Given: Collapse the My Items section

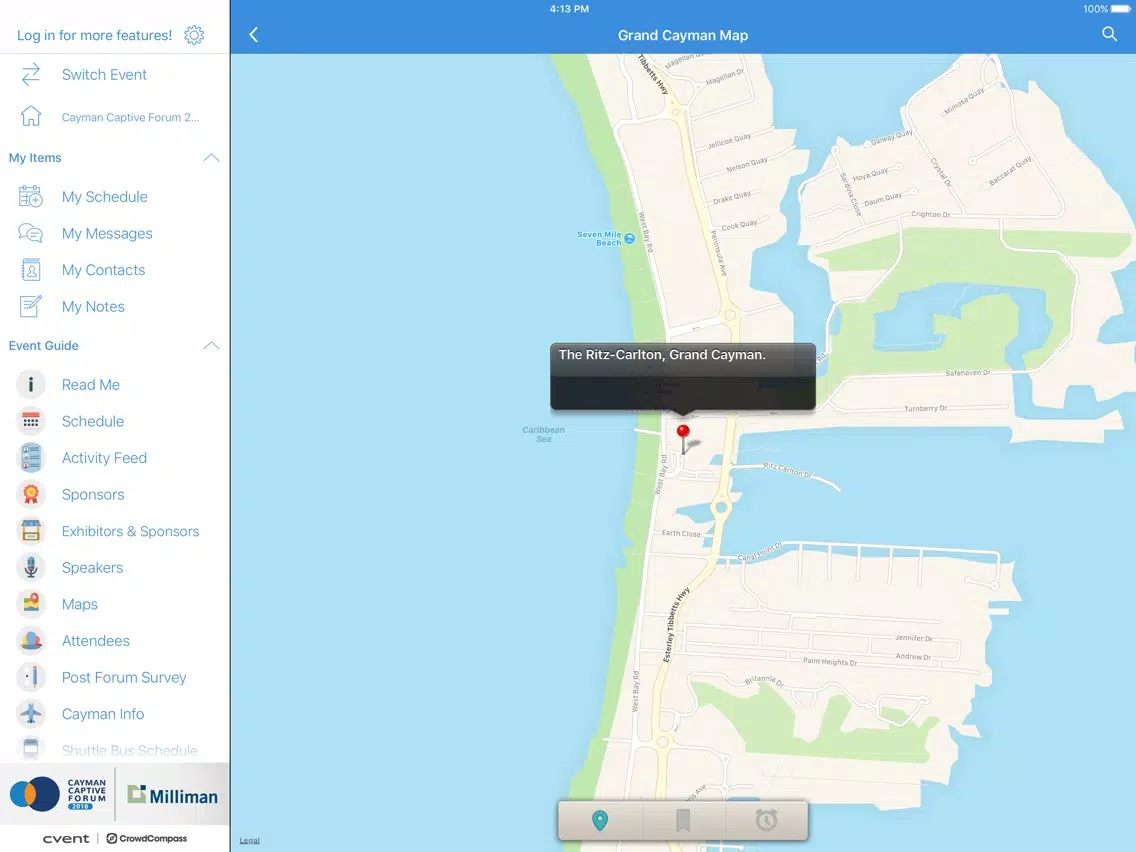Looking at the screenshot, I should point(211,158).
